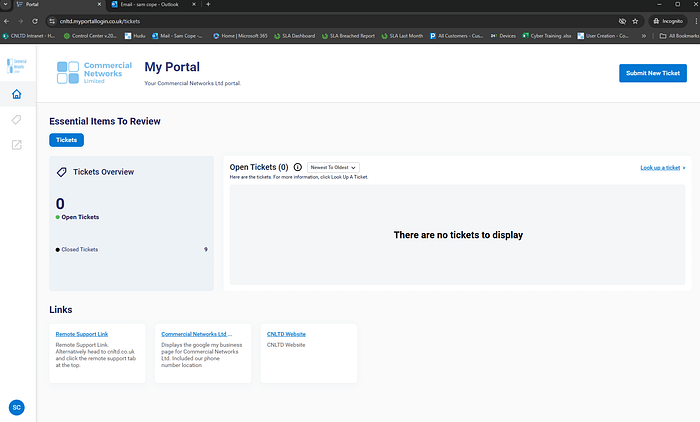
Task: Close the Portal tab
Action: (x=99, y=4)
